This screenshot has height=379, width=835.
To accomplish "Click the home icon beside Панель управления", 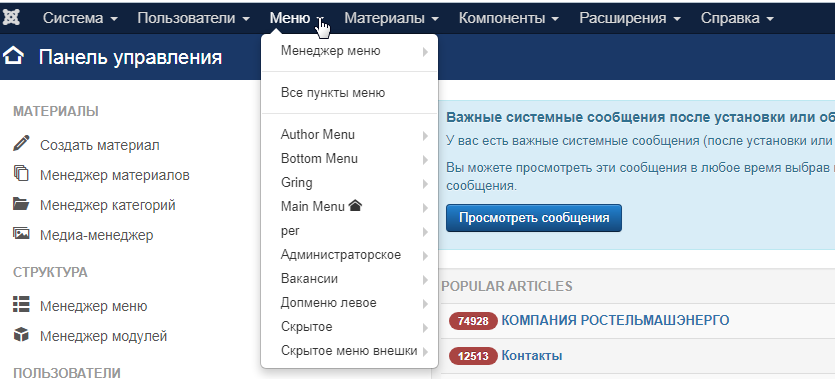I will pos(13,55).
